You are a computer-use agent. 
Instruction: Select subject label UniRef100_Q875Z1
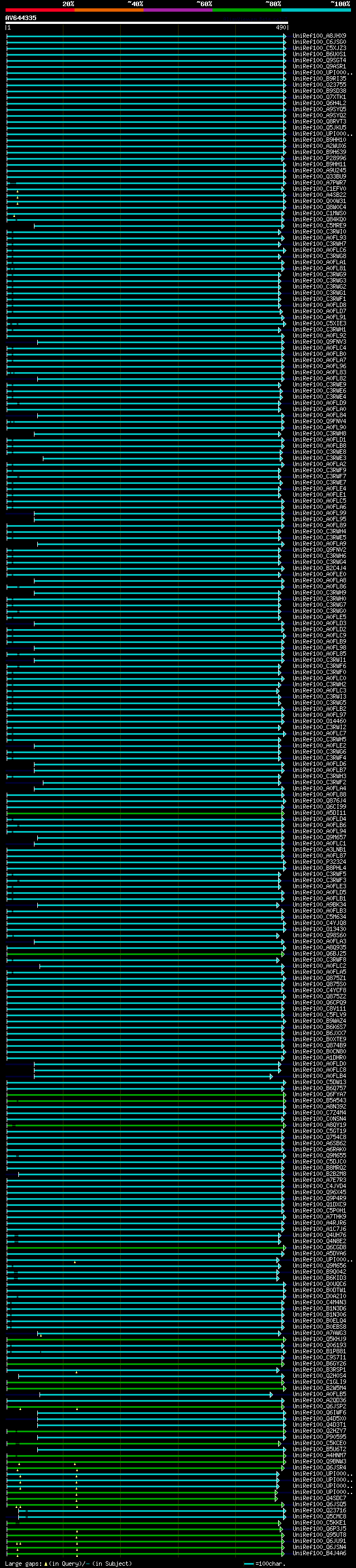tap(319, 978)
